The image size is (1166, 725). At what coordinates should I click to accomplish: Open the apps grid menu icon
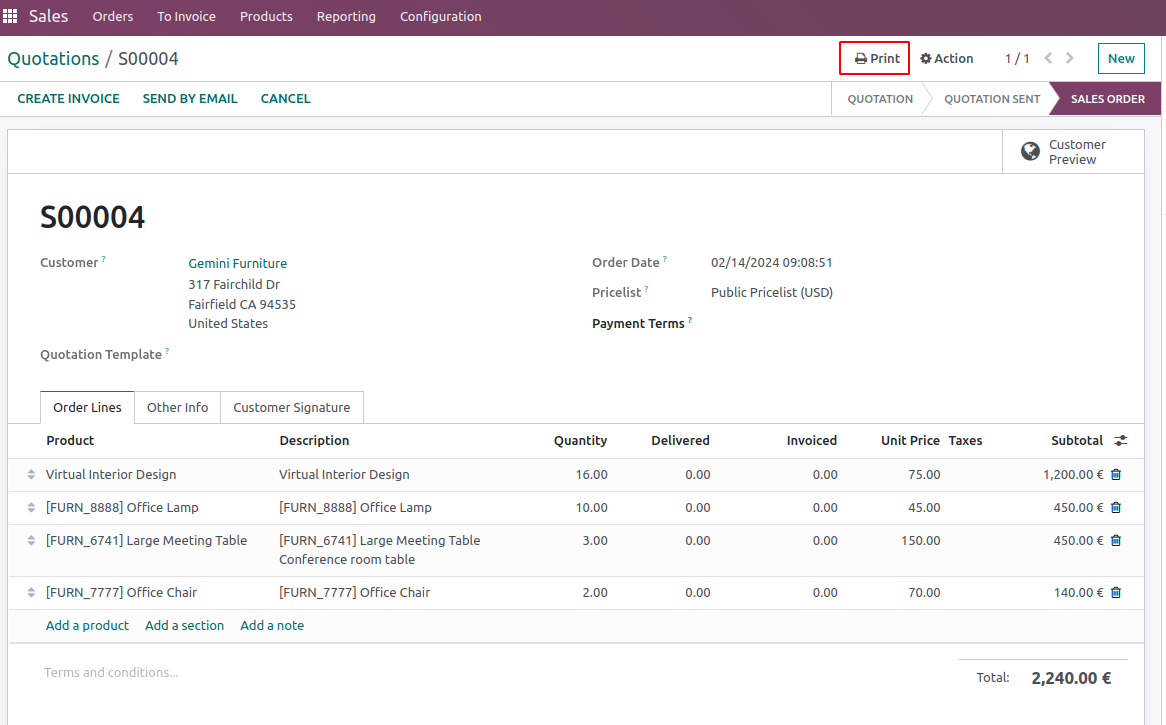11,17
